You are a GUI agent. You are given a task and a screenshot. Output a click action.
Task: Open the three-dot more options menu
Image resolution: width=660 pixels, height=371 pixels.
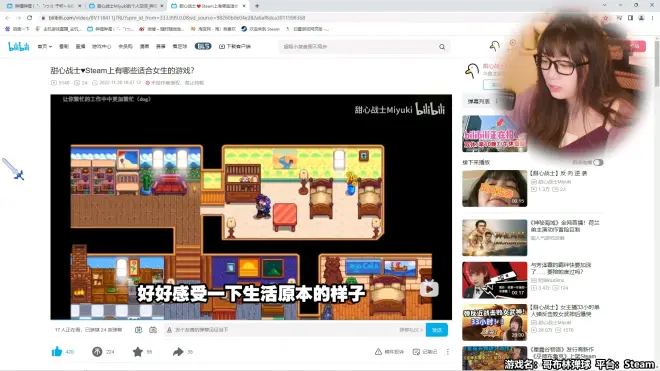(448, 352)
